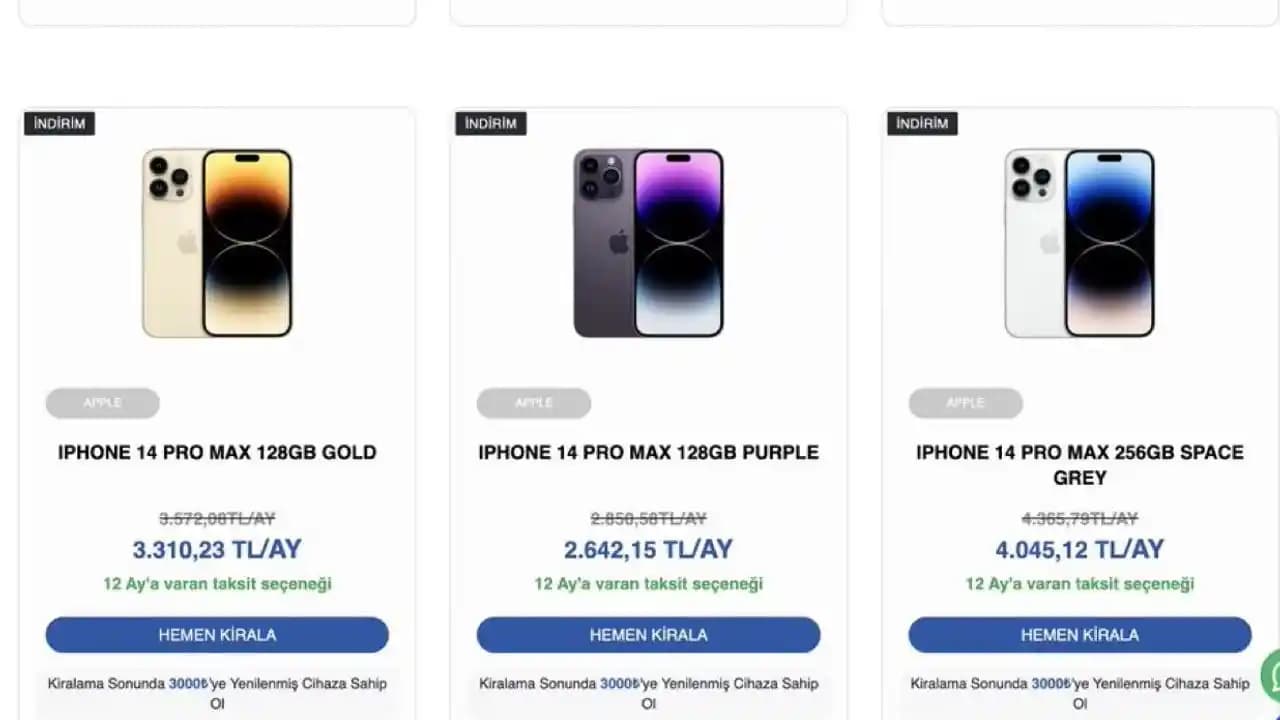Viewport: 1280px width, 720px height.
Task: Click the İNDİRİM badge on the Gold iPhone card
Action: (x=59, y=123)
